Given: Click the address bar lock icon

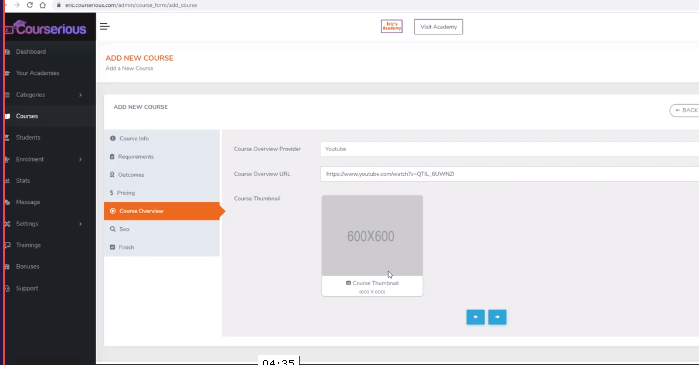Looking at the screenshot, I should click(58, 5).
